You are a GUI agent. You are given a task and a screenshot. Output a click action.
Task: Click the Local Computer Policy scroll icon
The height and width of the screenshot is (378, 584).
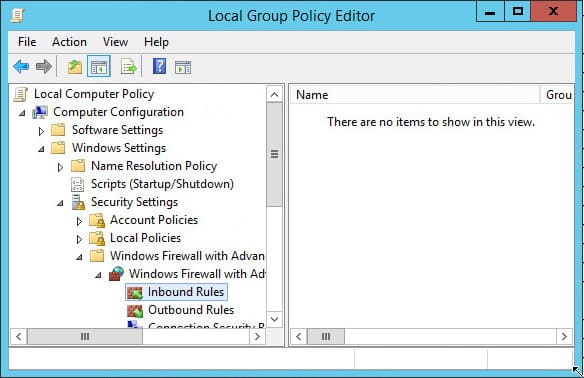[x=20, y=94]
